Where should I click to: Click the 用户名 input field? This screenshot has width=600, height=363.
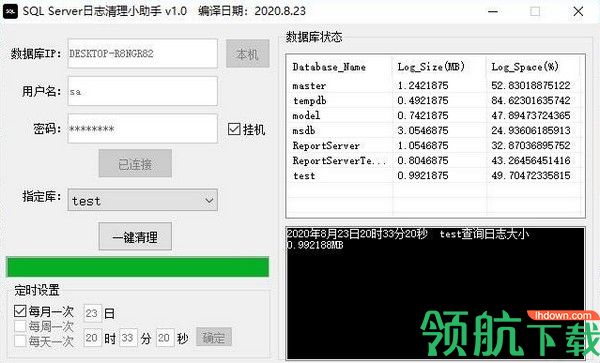[x=143, y=91]
